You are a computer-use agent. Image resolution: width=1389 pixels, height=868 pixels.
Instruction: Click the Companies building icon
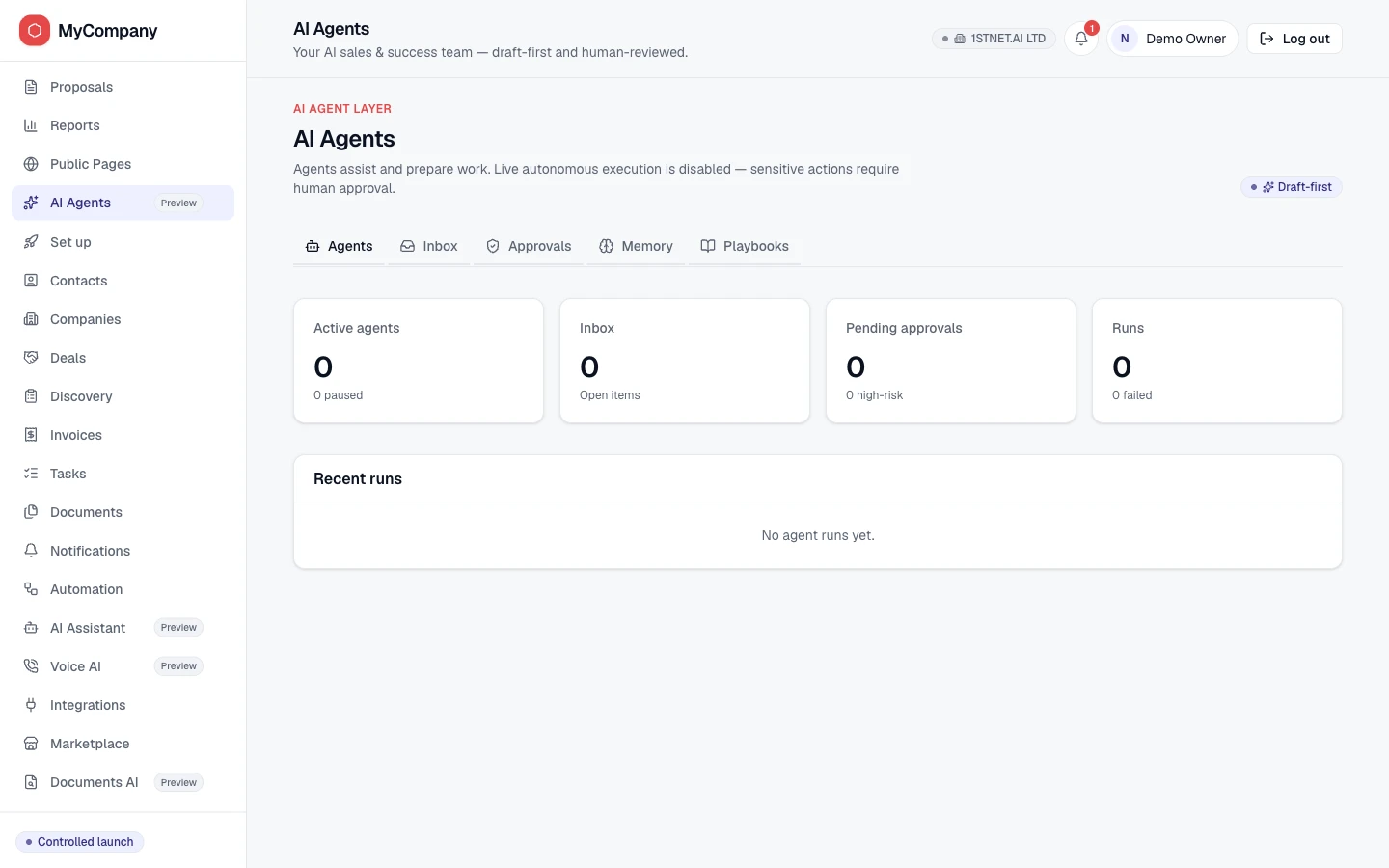[31, 319]
